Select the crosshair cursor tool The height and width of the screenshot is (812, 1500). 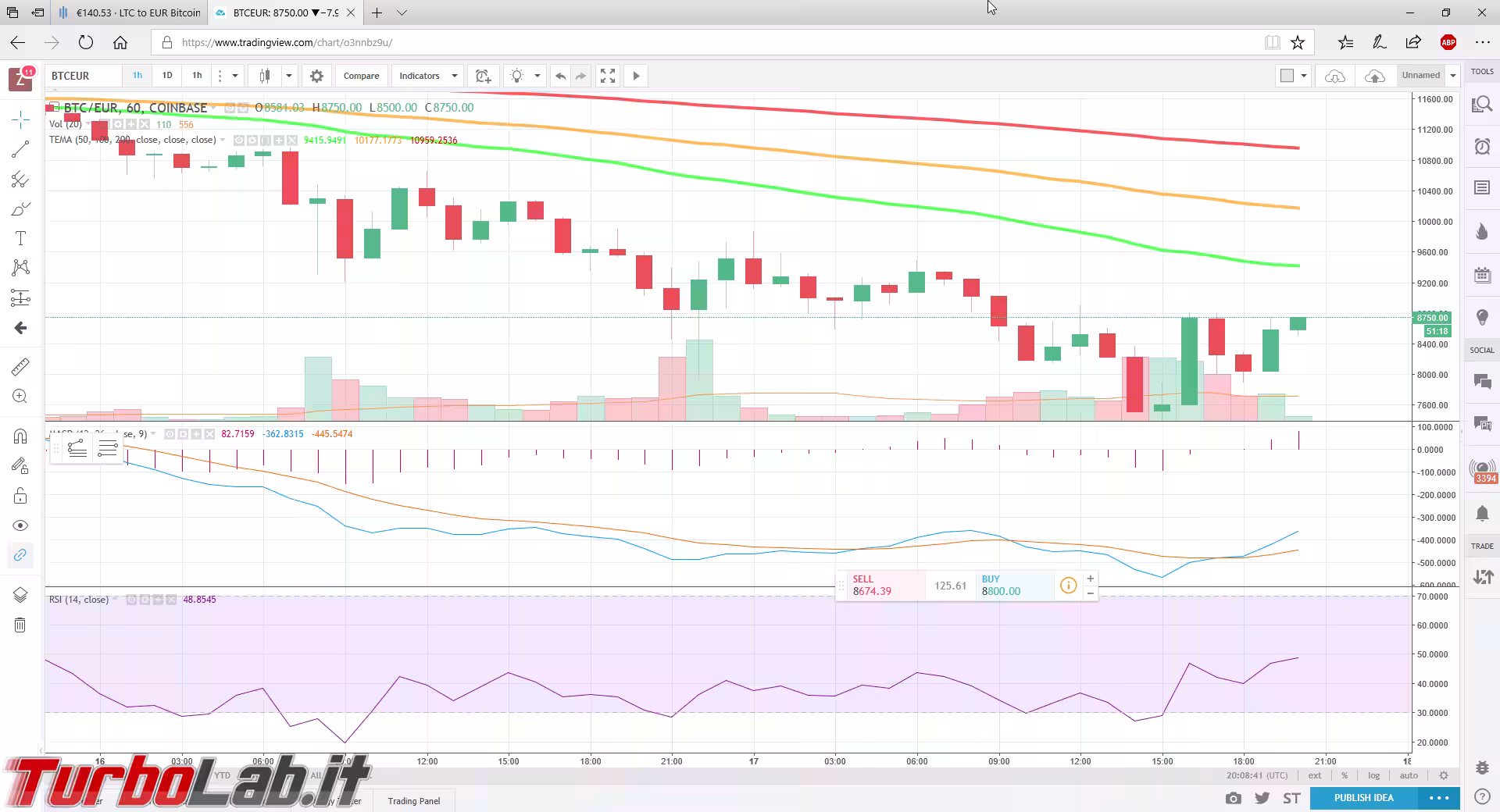point(20,119)
